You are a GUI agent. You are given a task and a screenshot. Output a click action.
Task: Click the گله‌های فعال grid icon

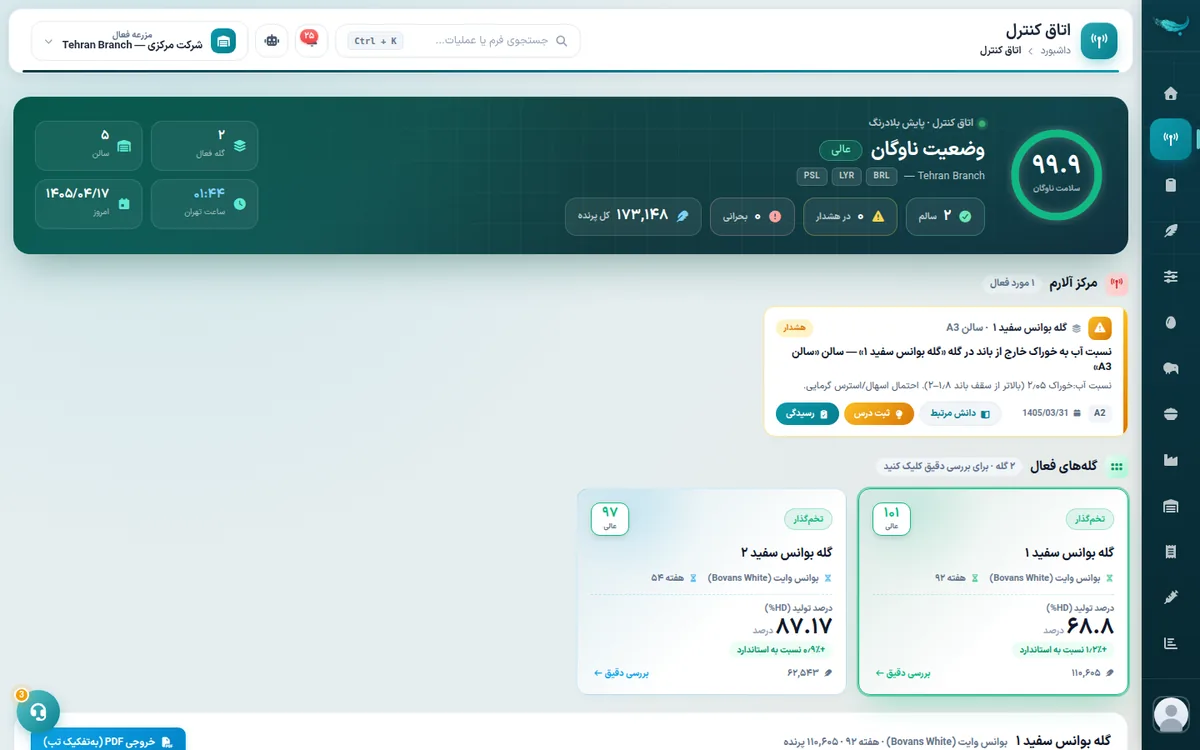coord(1117,467)
